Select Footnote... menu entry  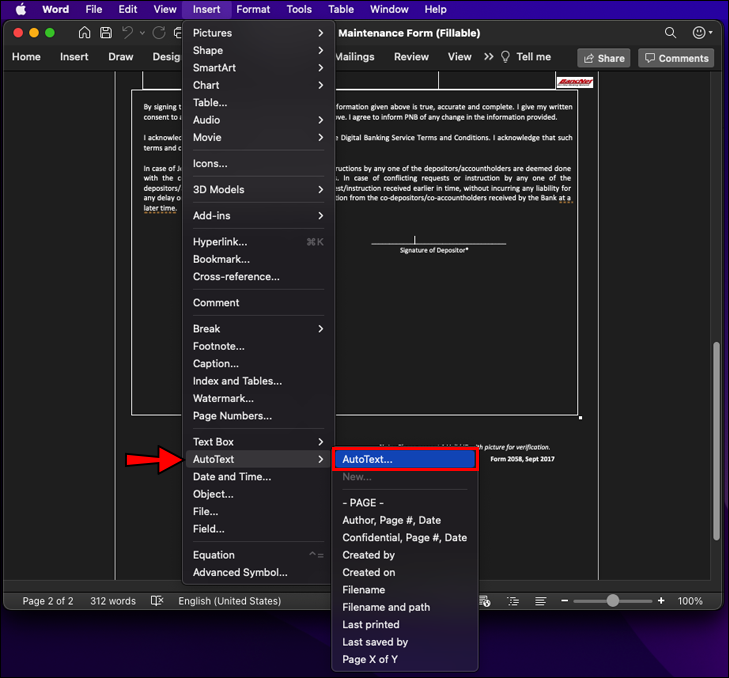tap(258, 346)
